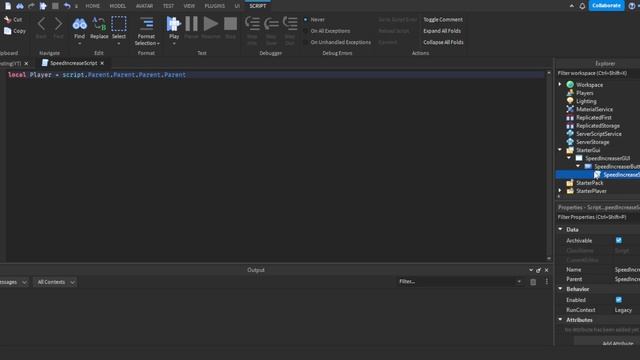Click the Cut scissors icon
Screen dimensions: 640x360
[x=8, y=20]
